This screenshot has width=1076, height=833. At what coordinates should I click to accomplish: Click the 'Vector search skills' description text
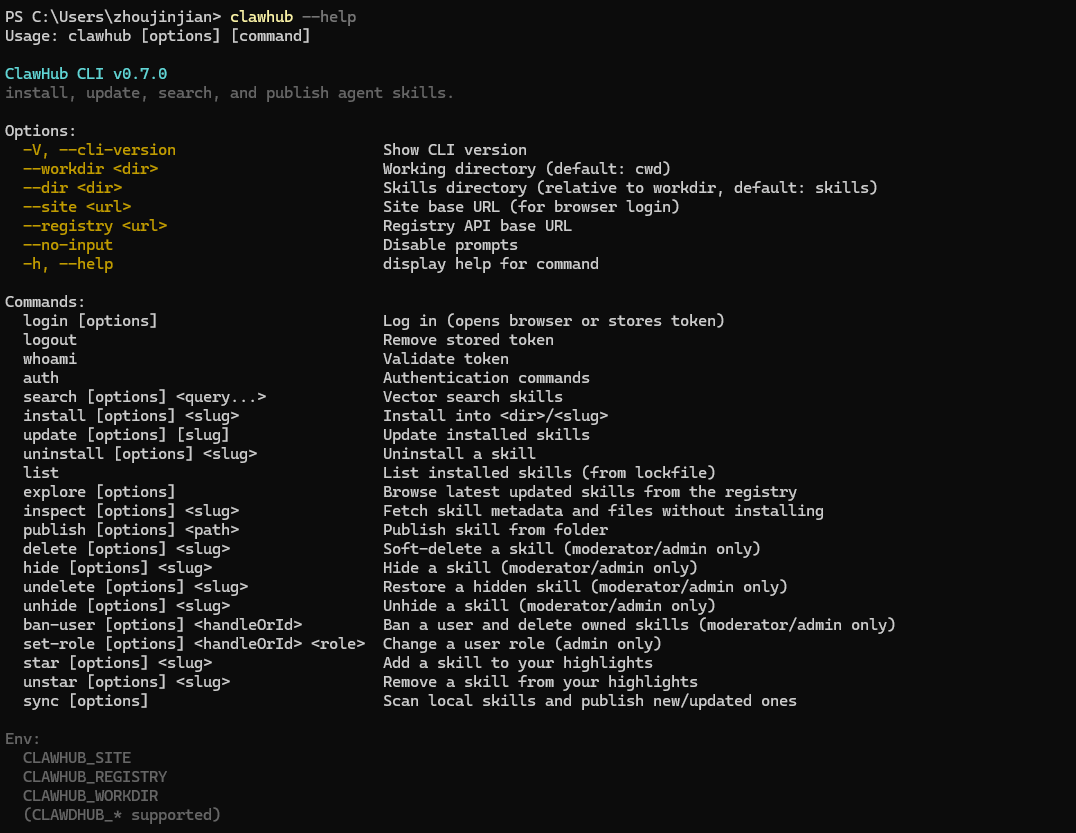click(x=472, y=397)
